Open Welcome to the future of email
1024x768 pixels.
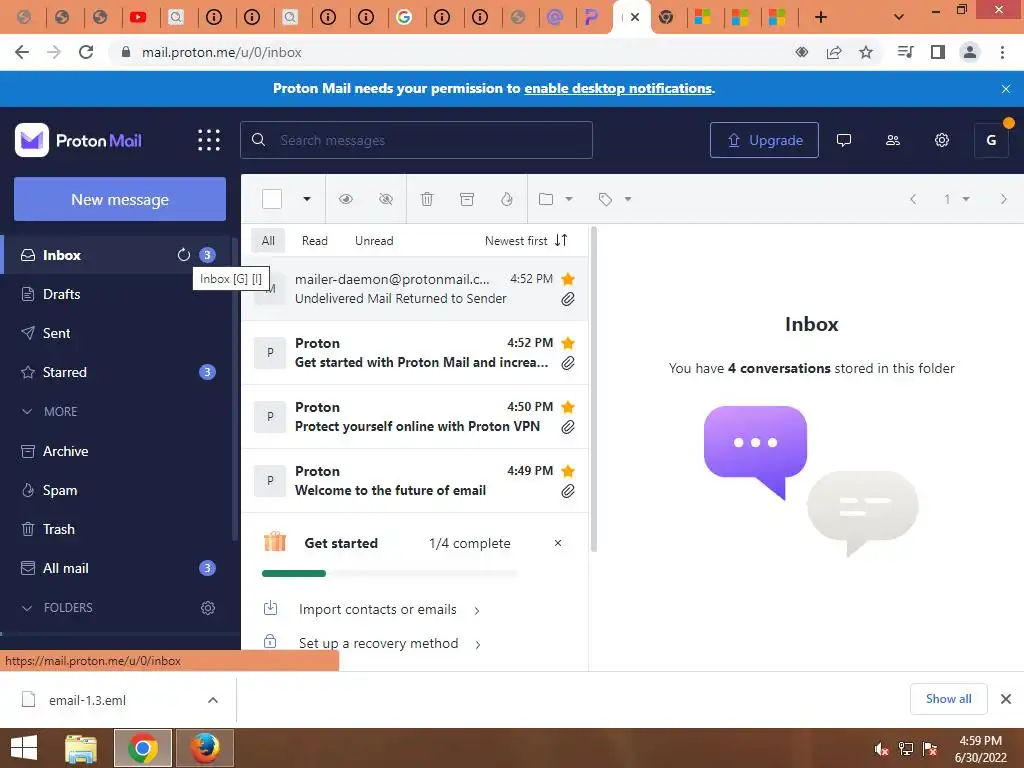(415, 481)
